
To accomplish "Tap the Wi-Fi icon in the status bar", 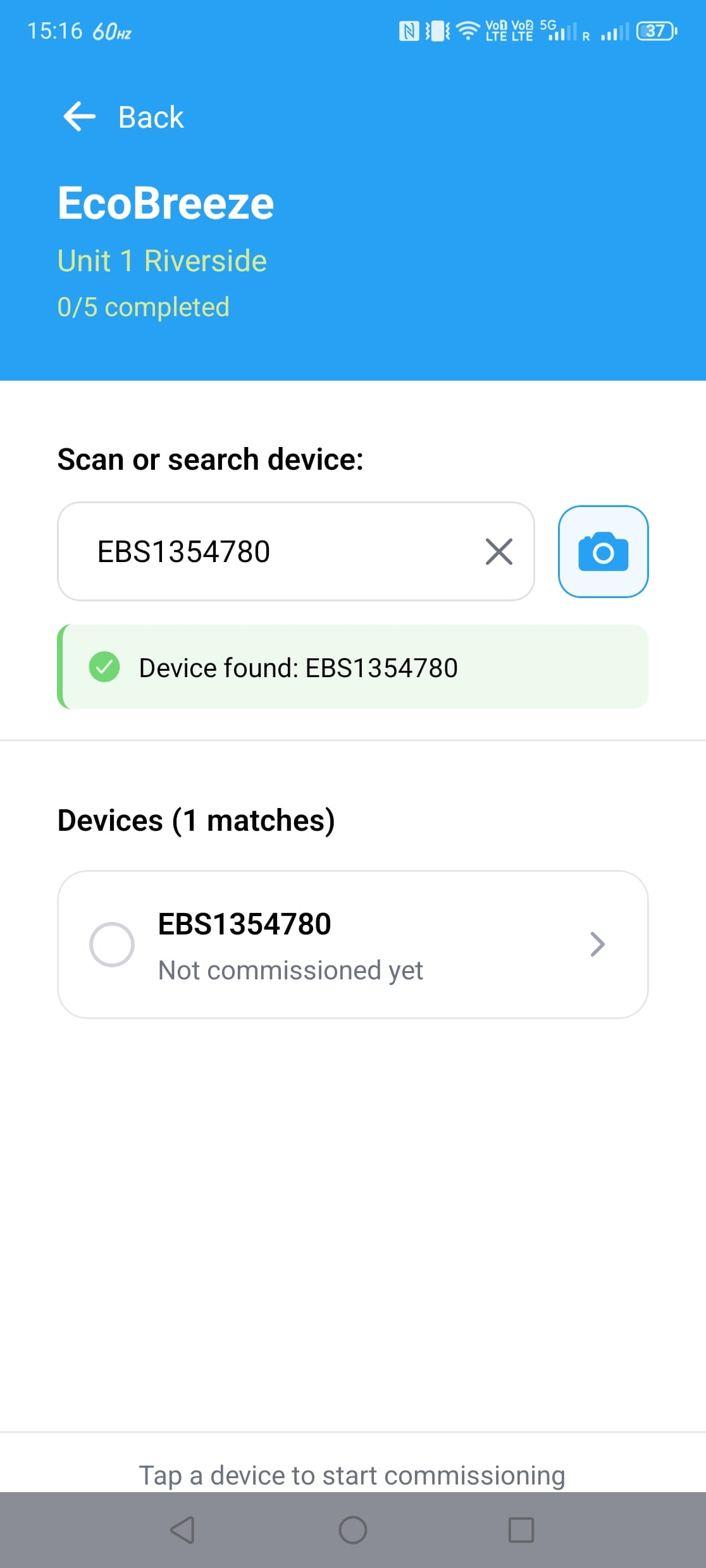I will (466, 30).
